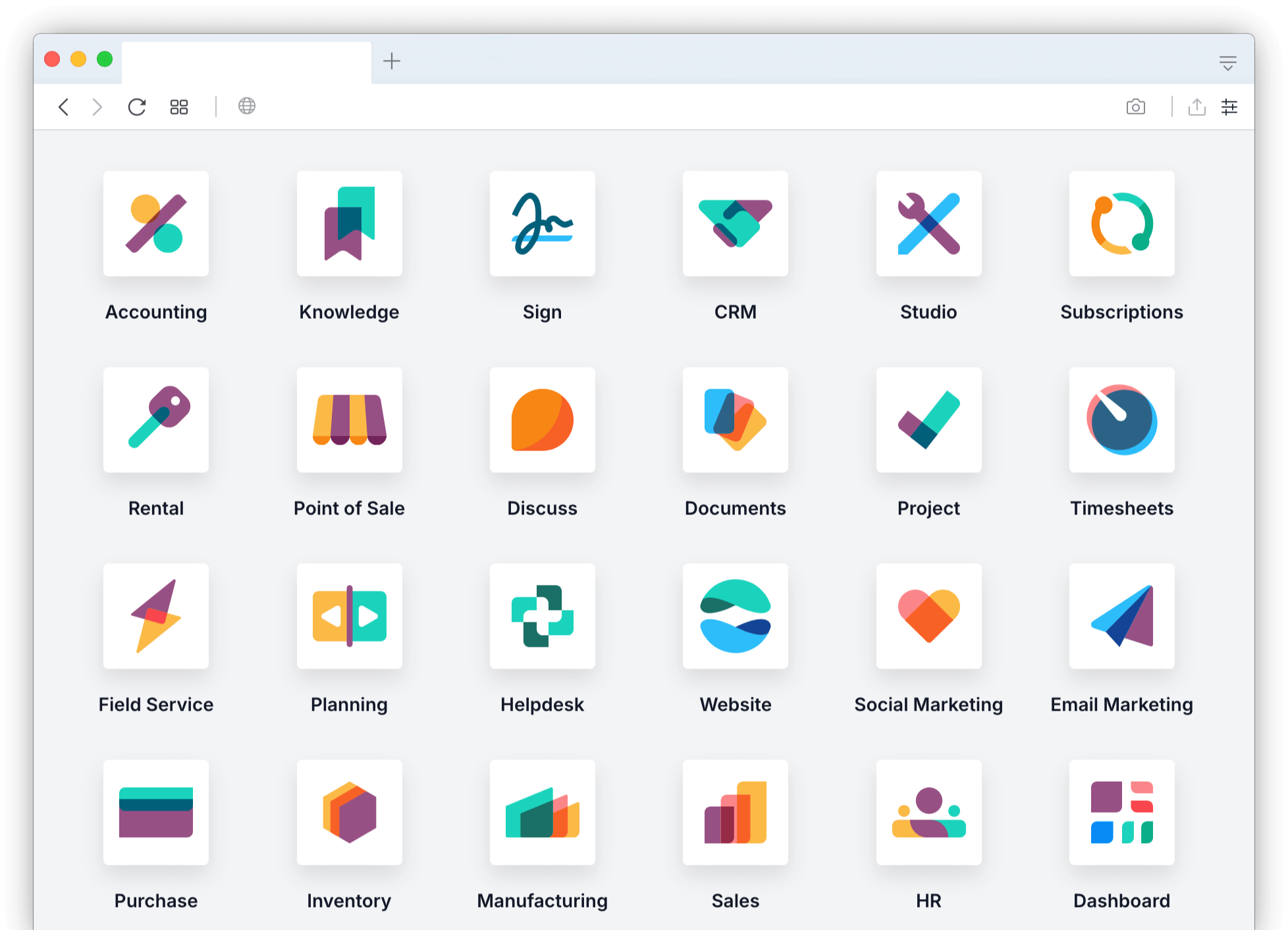Expand the tab list dropdown arrow
This screenshot has height=930, width=1288.
click(1227, 63)
